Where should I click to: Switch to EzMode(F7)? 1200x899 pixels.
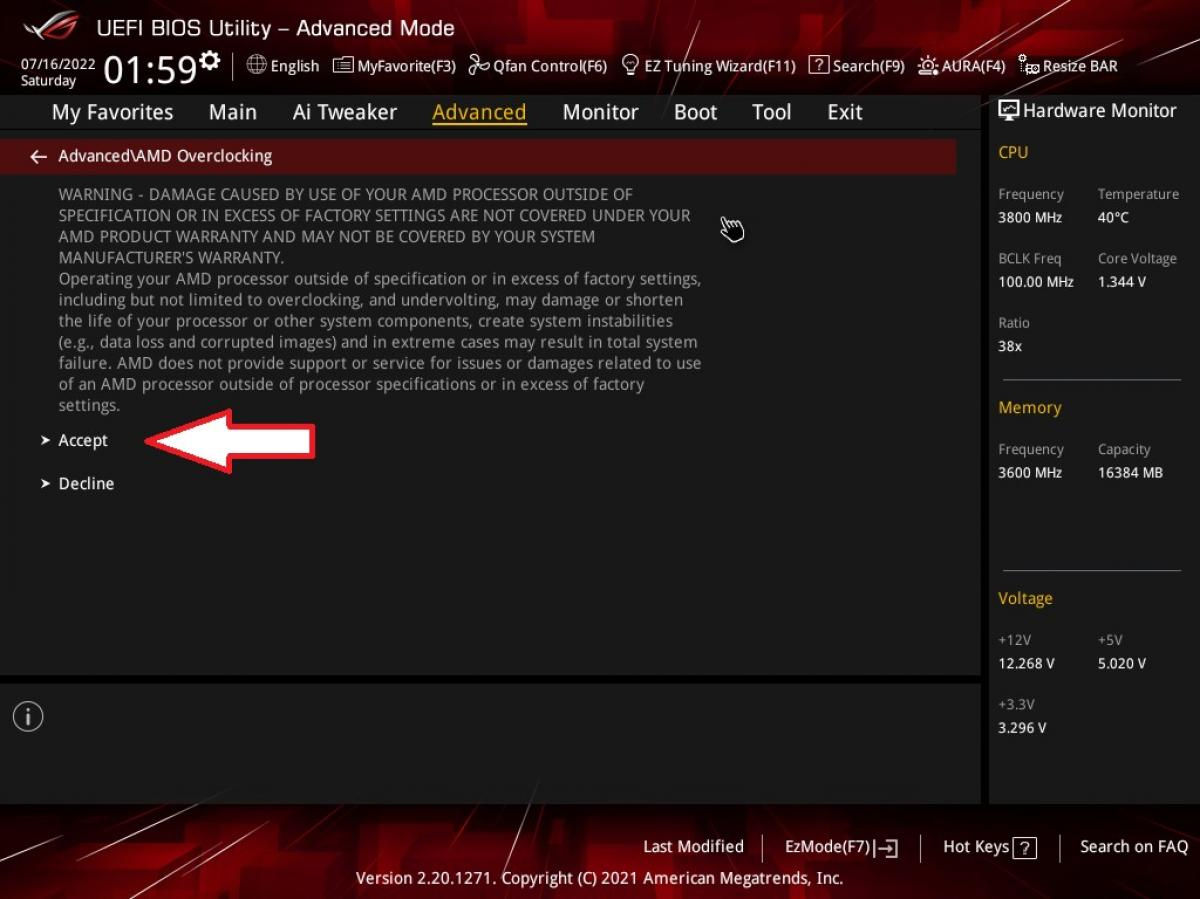pyautogui.click(x=841, y=847)
